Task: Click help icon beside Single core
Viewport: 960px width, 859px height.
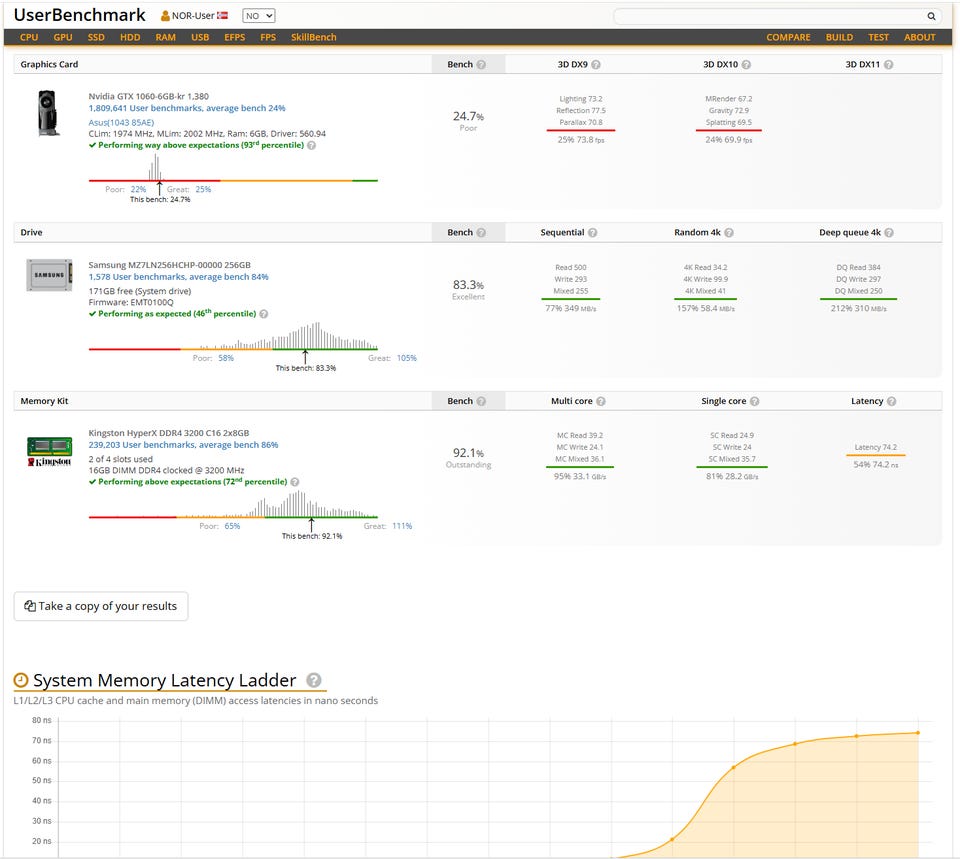Action: pos(754,401)
